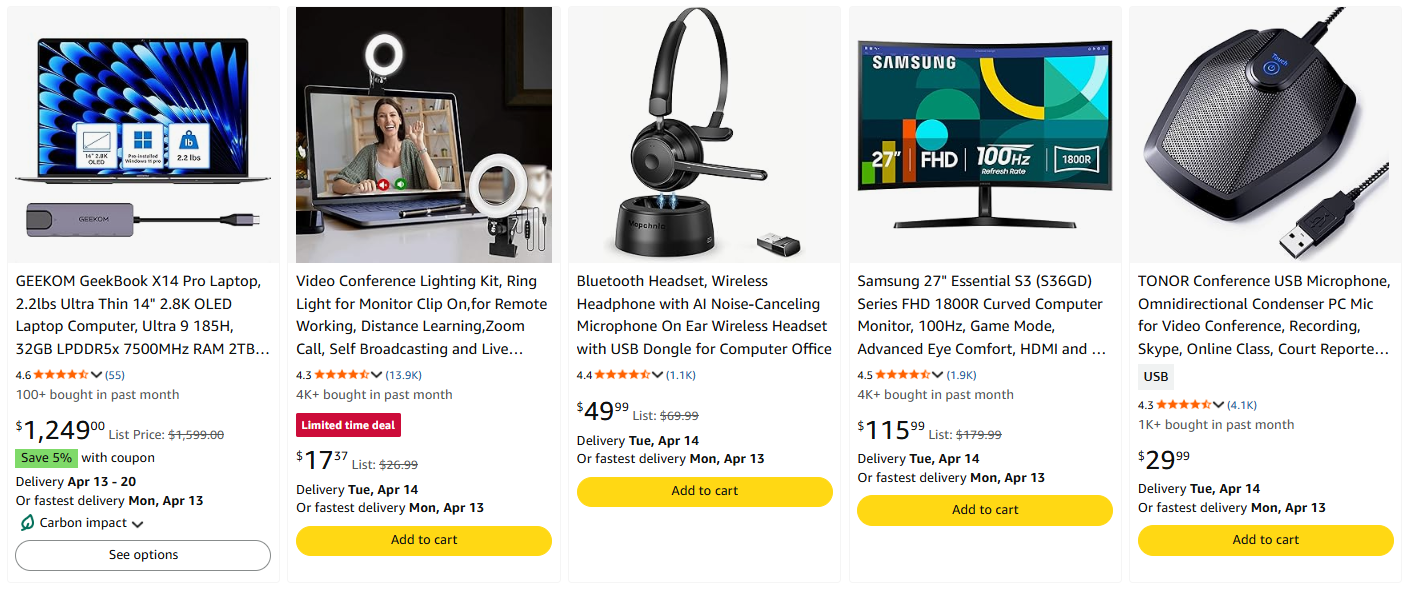1406x591 pixels.
Task: Click the Carbon impact leaf icon
Action: tap(25, 522)
